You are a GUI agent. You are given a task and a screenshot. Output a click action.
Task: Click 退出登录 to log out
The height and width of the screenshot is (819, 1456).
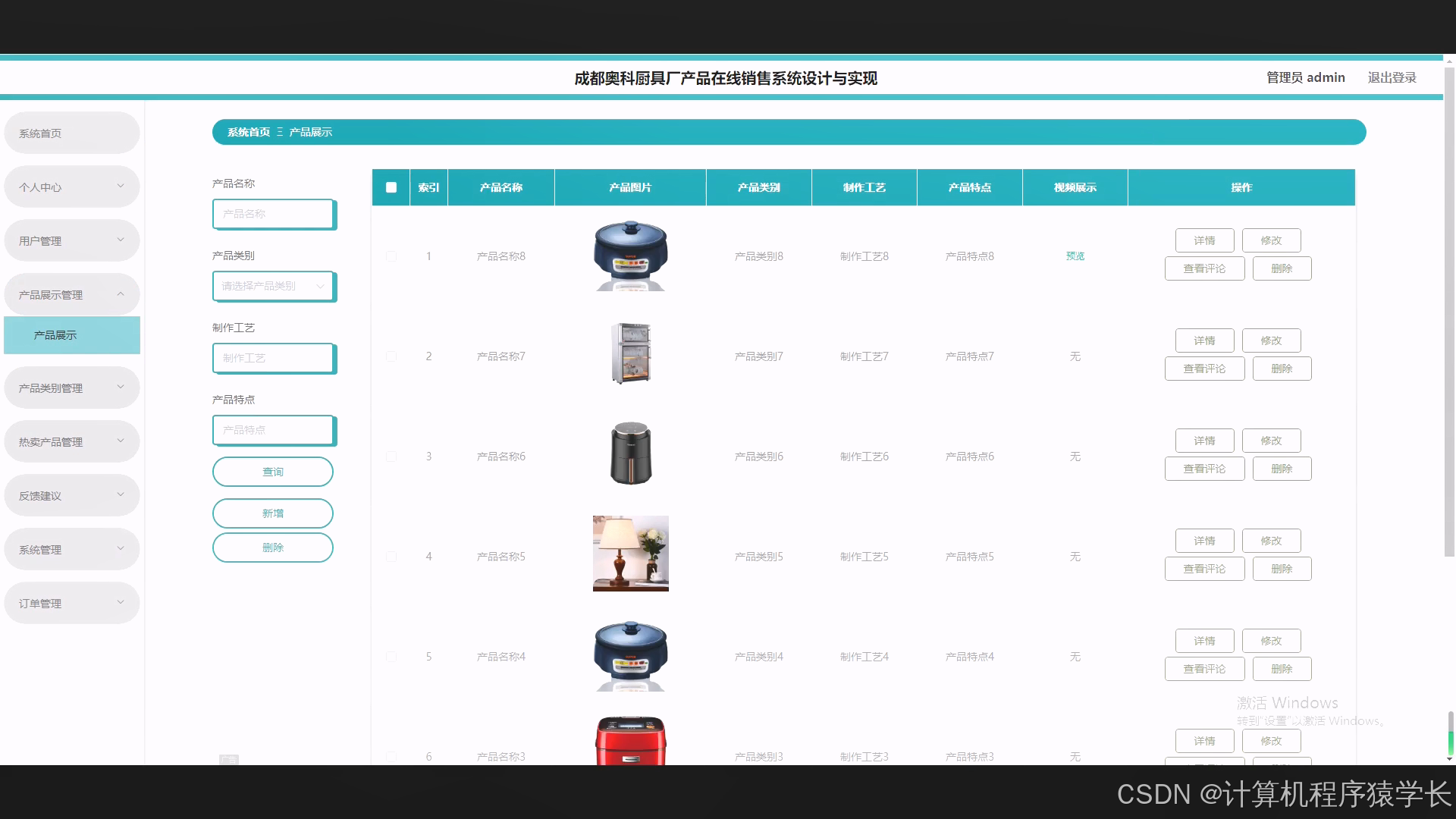tap(1392, 77)
